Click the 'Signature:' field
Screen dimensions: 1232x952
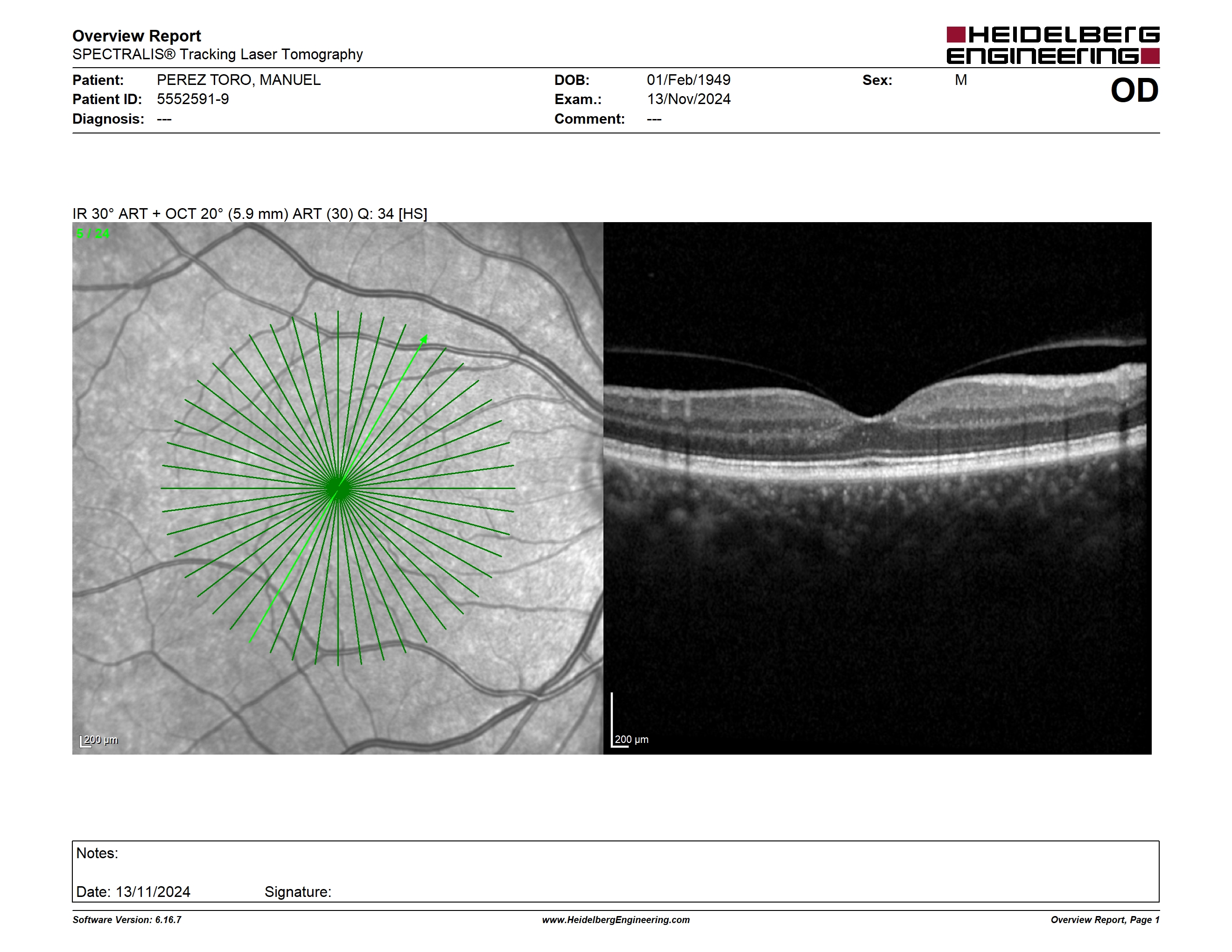(298, 892)
